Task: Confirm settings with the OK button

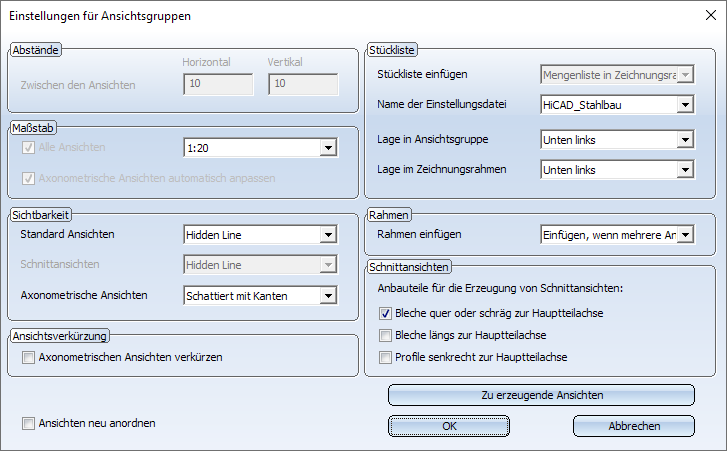Action: click(x=449, y=426)
